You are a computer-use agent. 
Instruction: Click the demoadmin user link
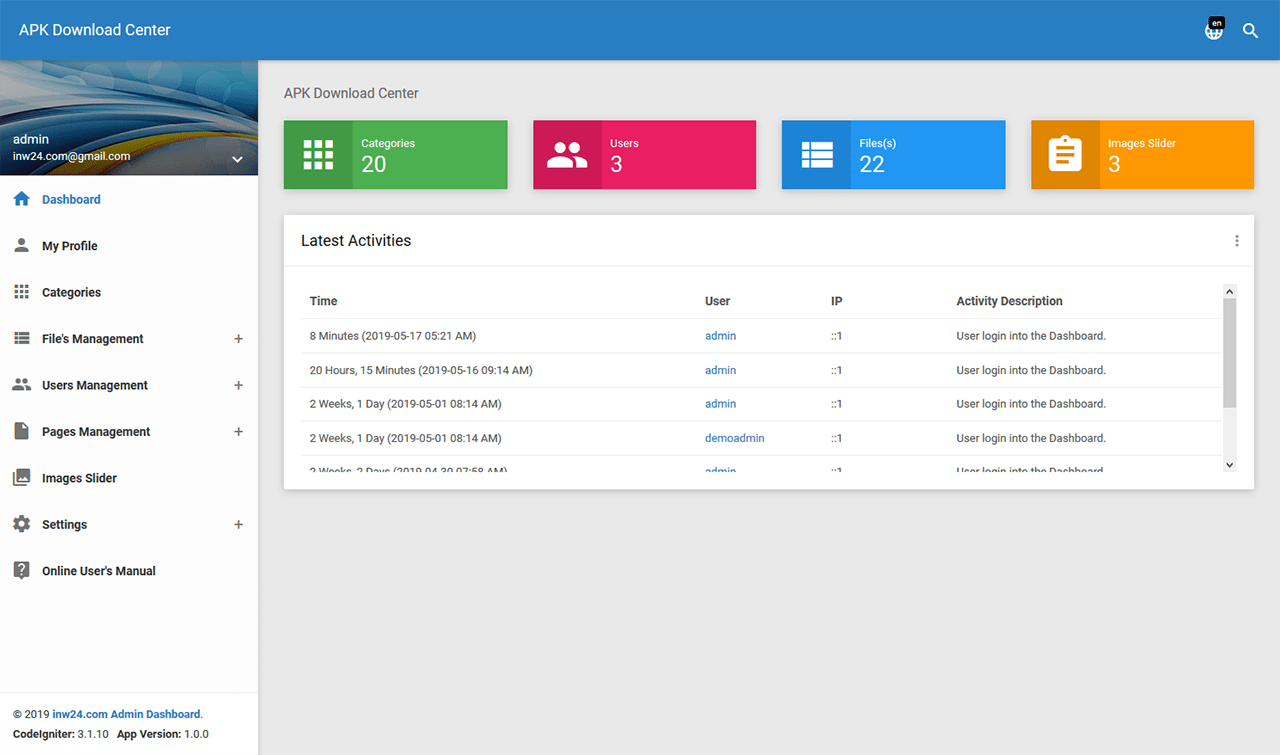734,438
